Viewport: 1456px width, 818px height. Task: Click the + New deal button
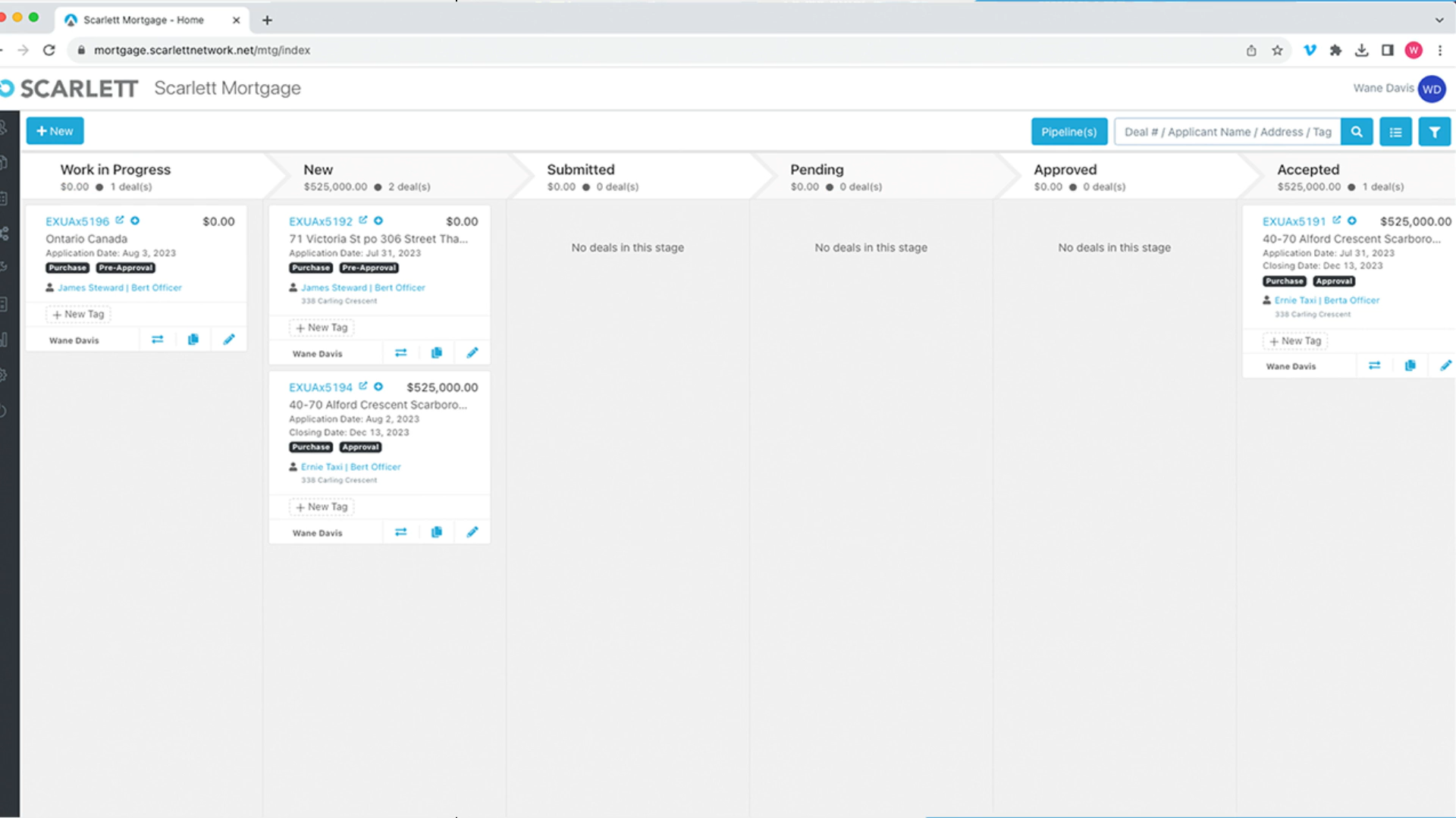pos(55,131)
